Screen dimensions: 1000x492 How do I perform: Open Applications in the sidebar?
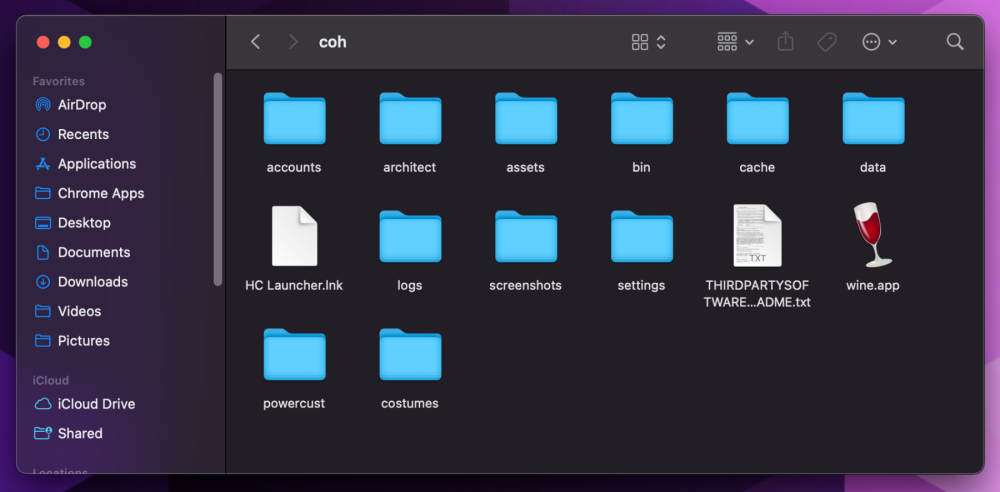click(x=96, y=164)
